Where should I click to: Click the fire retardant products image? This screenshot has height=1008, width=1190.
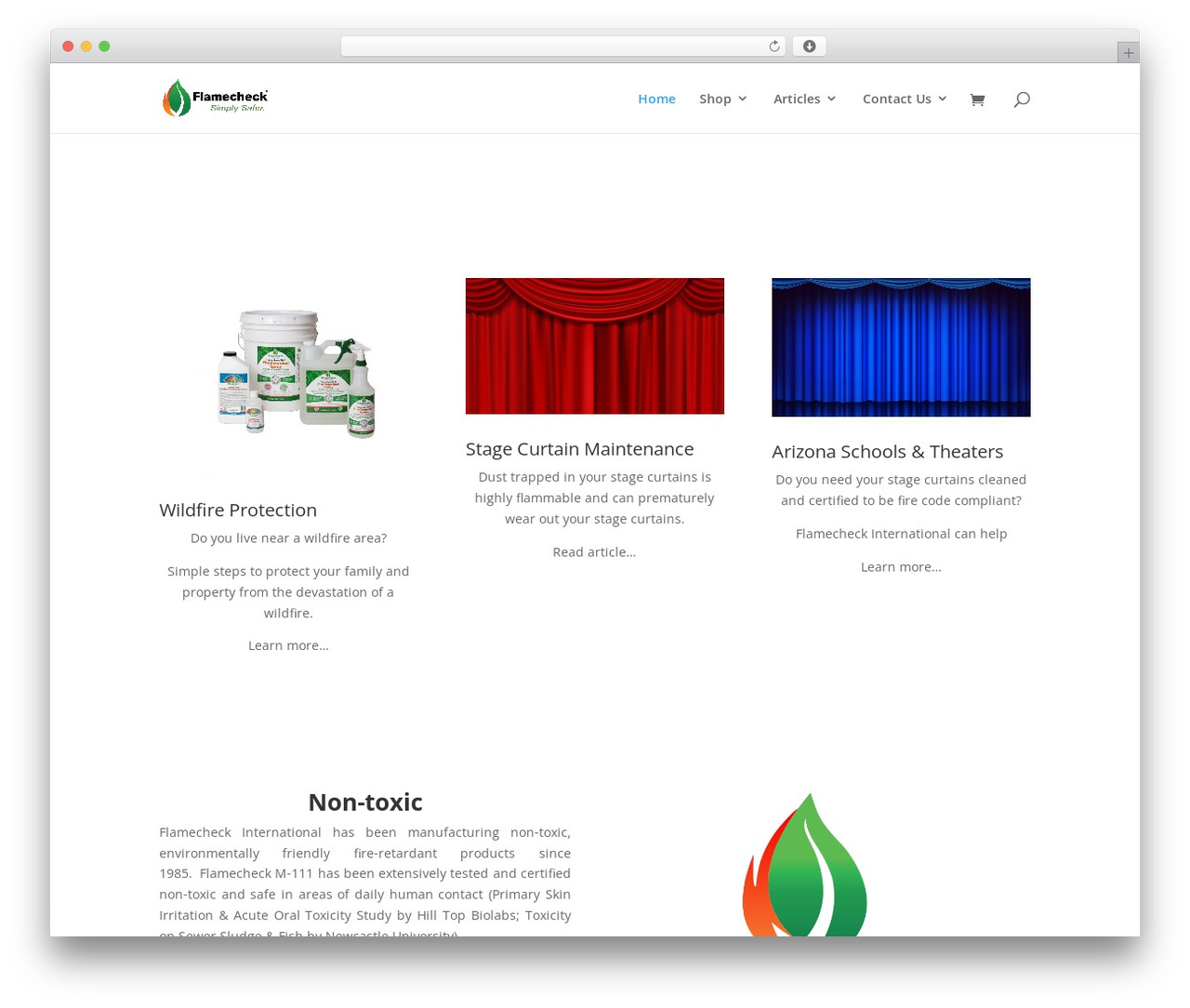click(296, 374)
